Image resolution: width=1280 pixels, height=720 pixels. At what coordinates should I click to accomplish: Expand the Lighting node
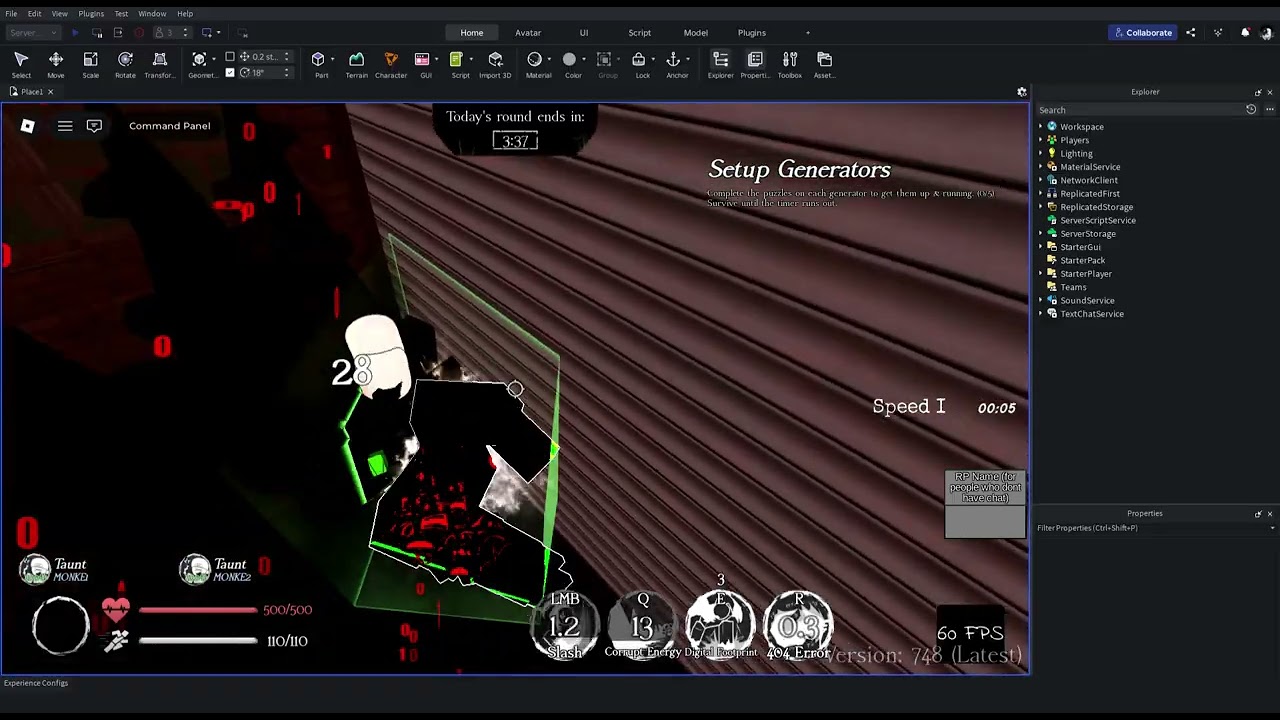(1040, 153)
